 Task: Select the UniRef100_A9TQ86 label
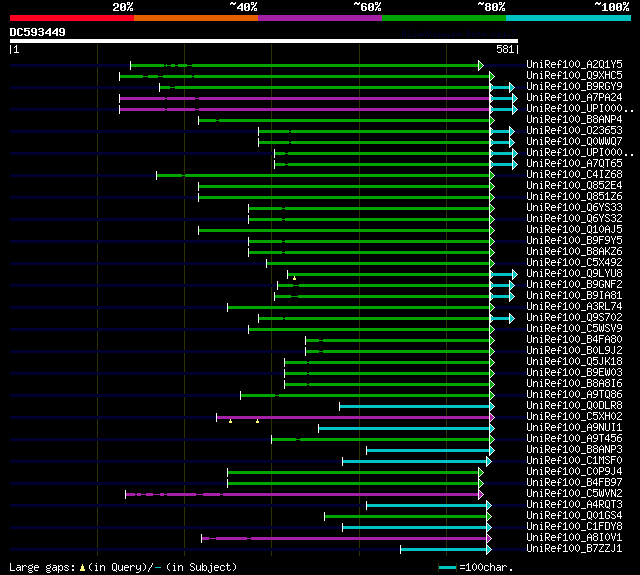(x=574, y=395)
